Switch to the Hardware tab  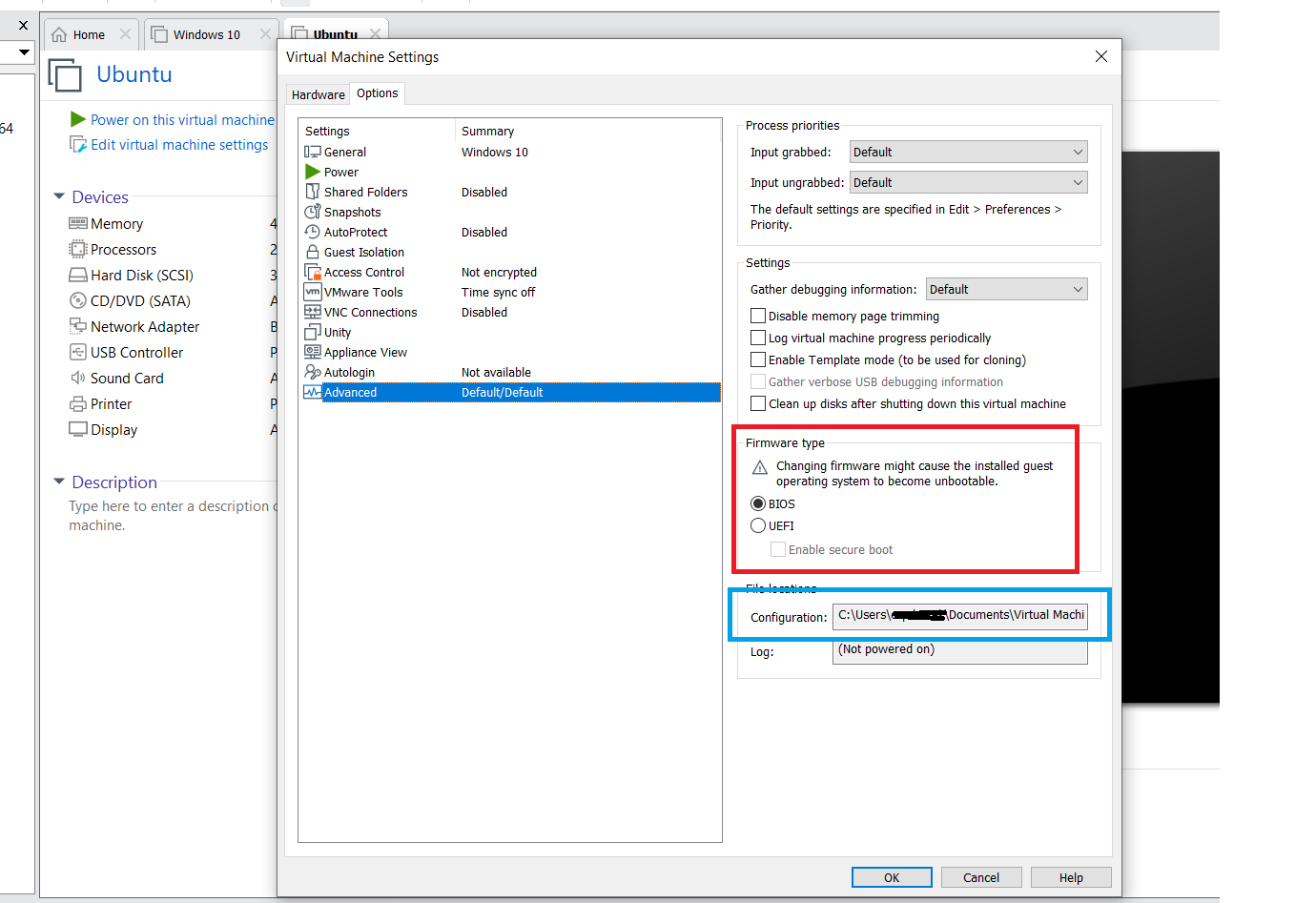coord(319,94)
